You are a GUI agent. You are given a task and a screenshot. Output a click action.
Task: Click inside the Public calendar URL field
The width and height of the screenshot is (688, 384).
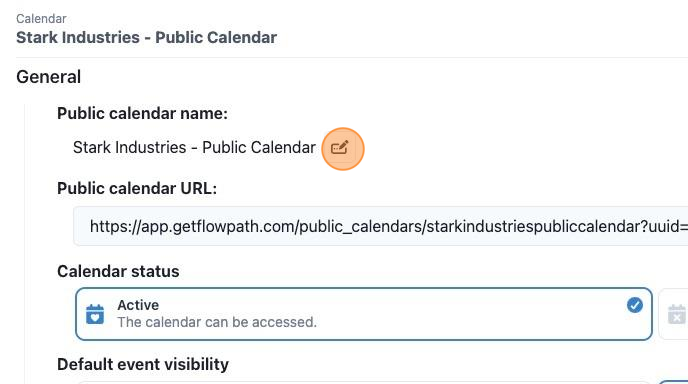click(x=380, y=226)
